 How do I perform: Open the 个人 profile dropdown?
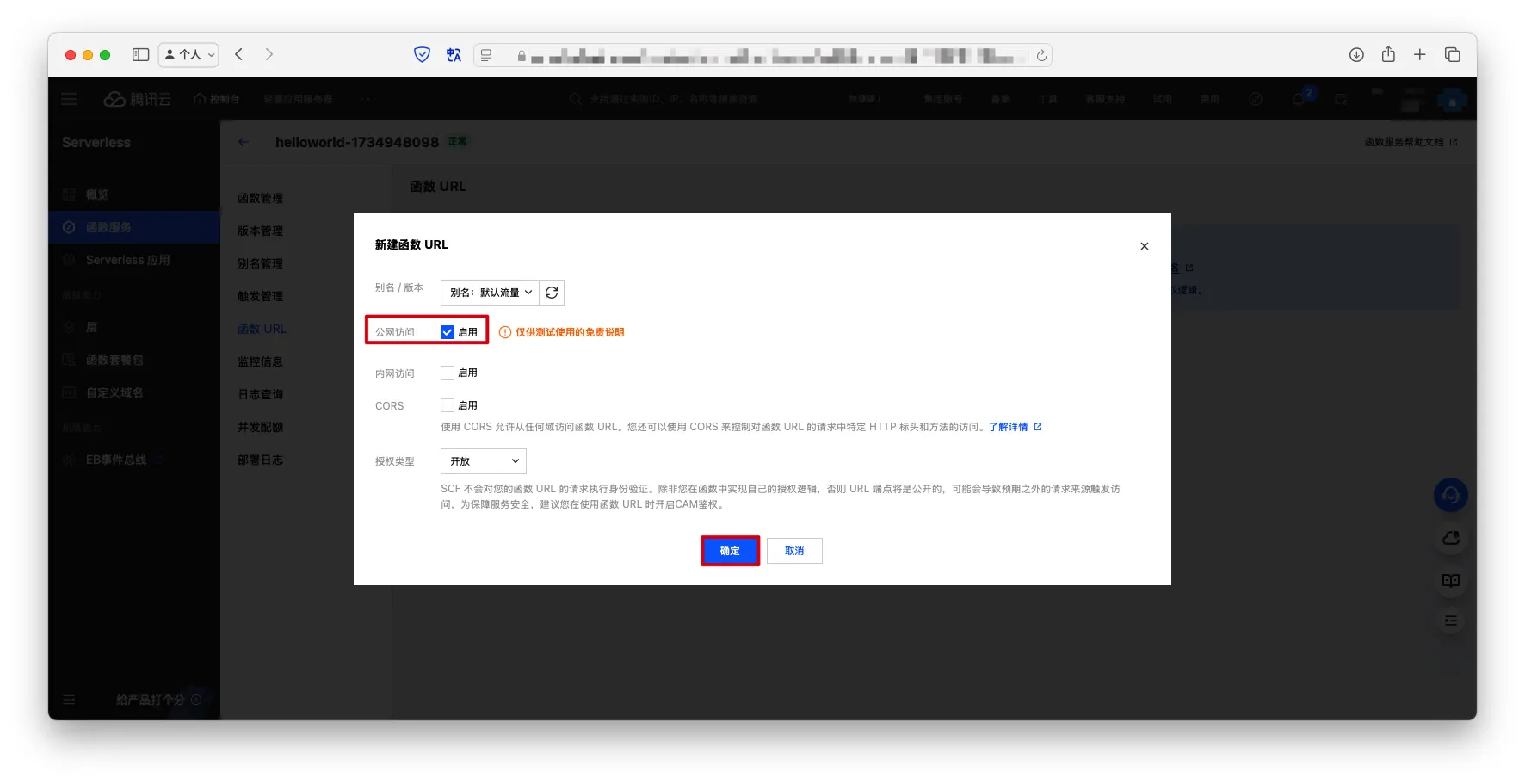[x=188, y=55]
